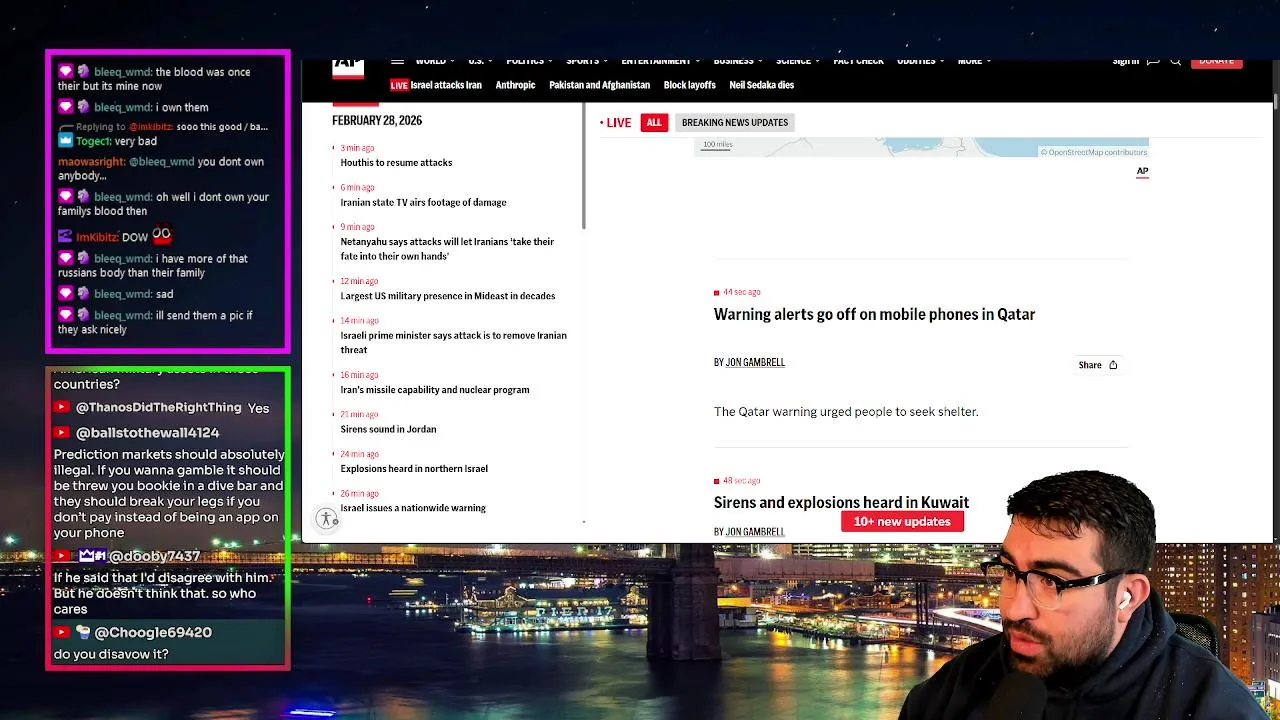Click the Donate button

pyautogui.click(x=1216, y=62)
